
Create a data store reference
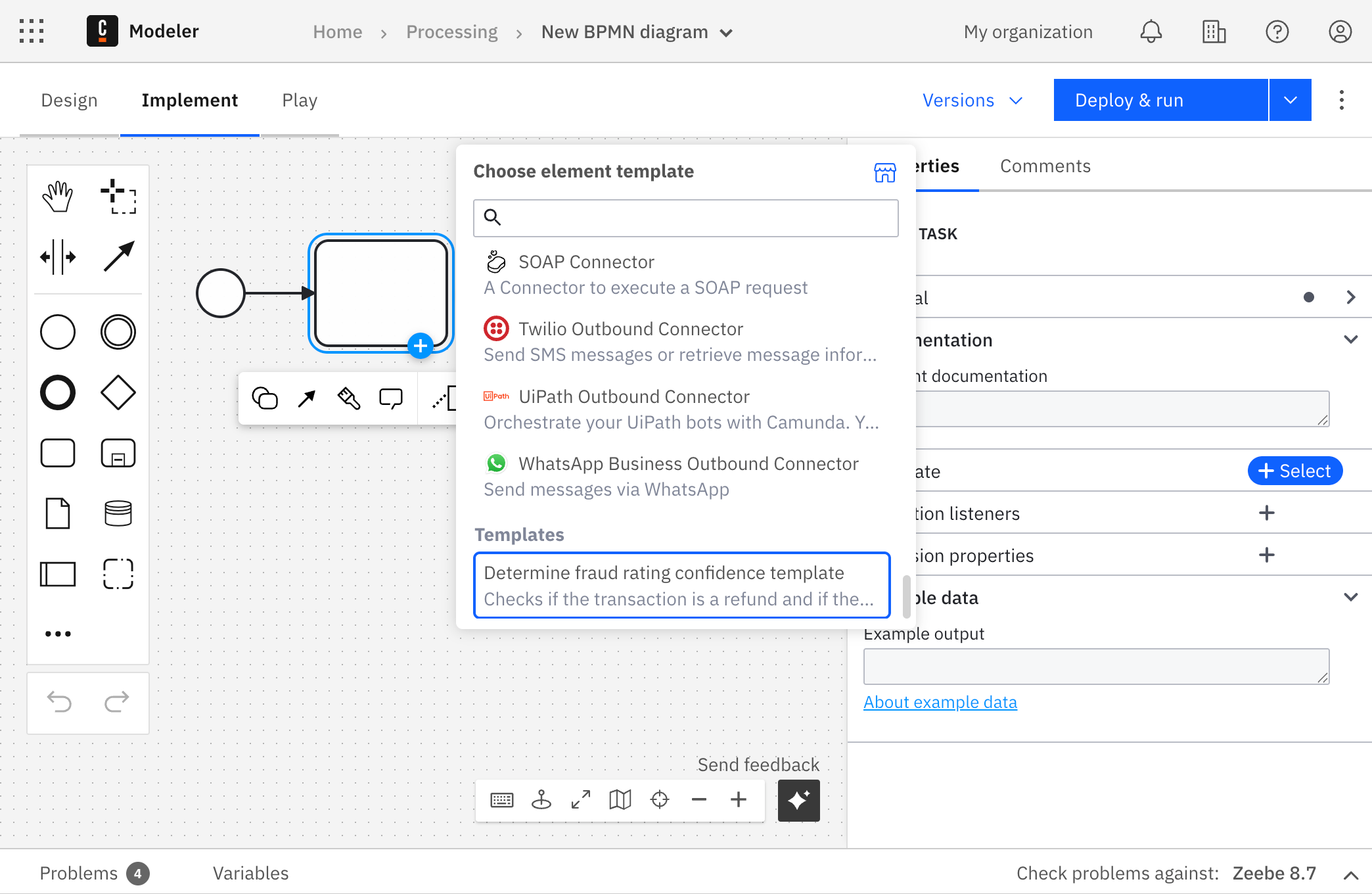(118, 513)
